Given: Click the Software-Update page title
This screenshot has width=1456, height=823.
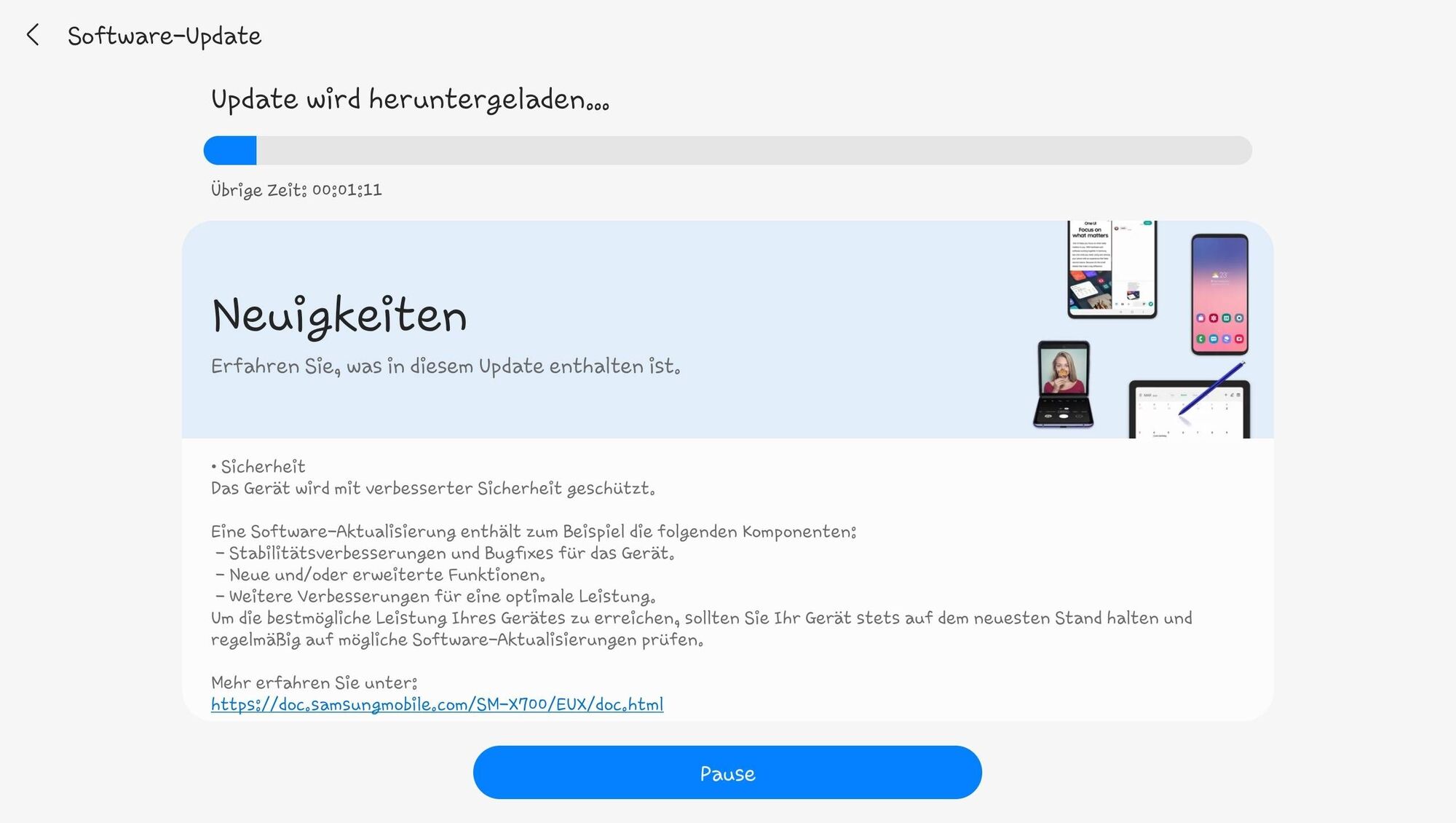Looking at the screenshot, I should (165, 36).
